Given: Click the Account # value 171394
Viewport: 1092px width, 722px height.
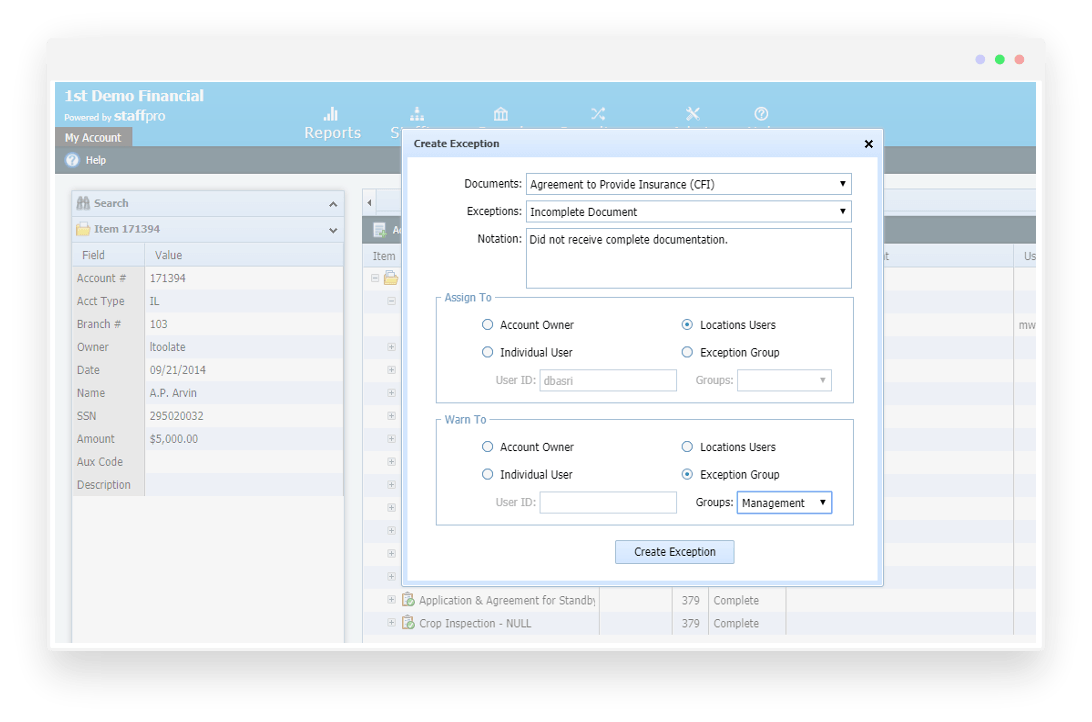Looking at the screenshot, I should [168, 278].
